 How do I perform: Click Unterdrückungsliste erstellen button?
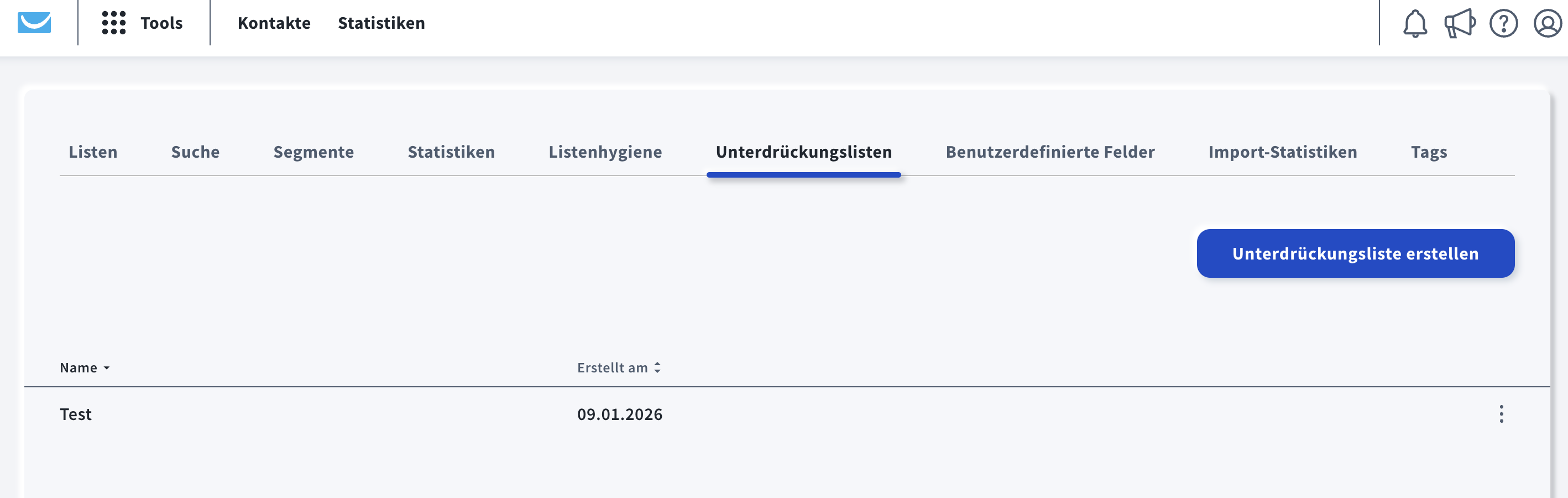pyautogui.click(x=1355, y=253)
